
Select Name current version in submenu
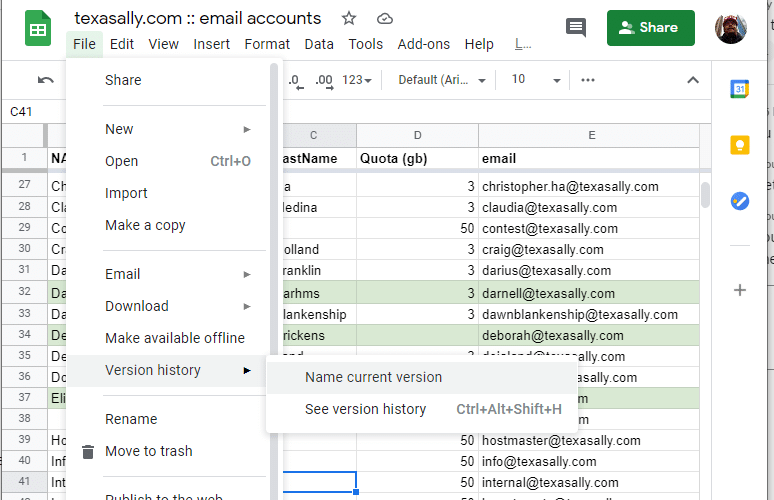pyautogui.click(x=373, y=377)
